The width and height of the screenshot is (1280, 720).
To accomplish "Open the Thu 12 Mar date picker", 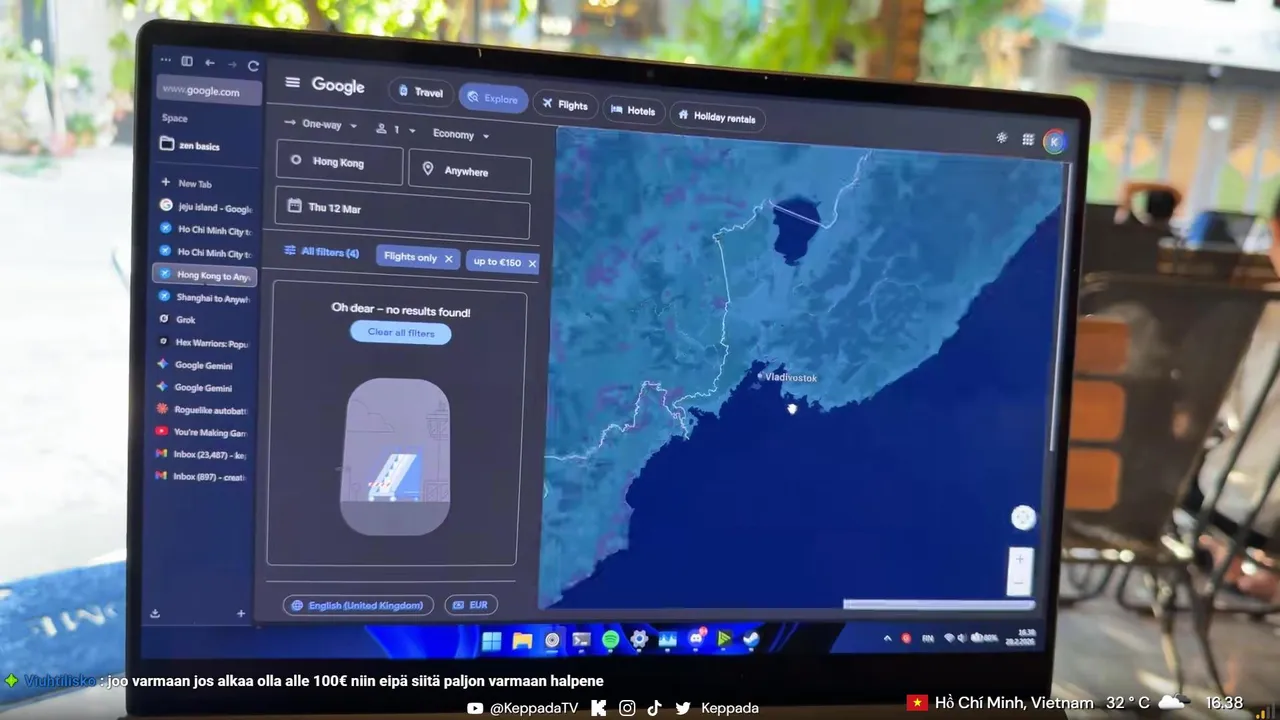I will pos(402,211).
